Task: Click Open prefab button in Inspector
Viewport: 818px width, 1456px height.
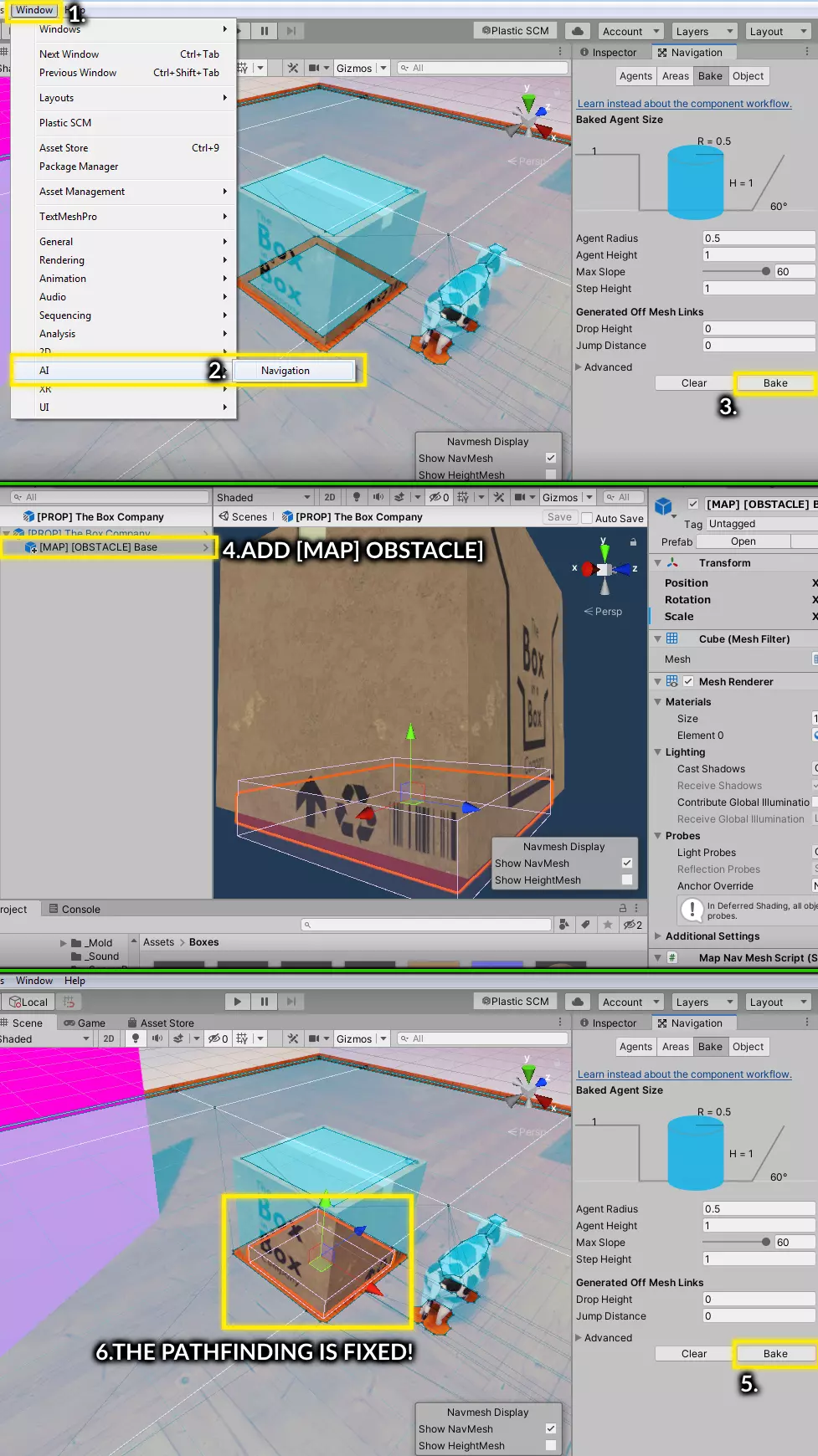Action: tap(743, 541)
